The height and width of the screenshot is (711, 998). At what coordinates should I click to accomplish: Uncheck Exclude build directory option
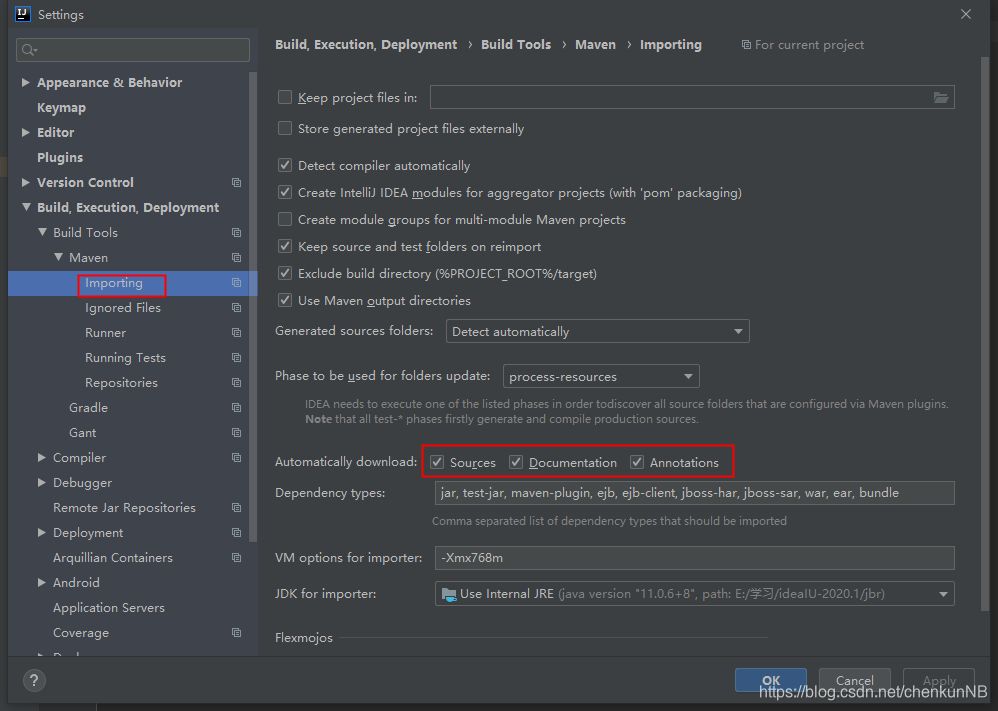tap(285, 274)
